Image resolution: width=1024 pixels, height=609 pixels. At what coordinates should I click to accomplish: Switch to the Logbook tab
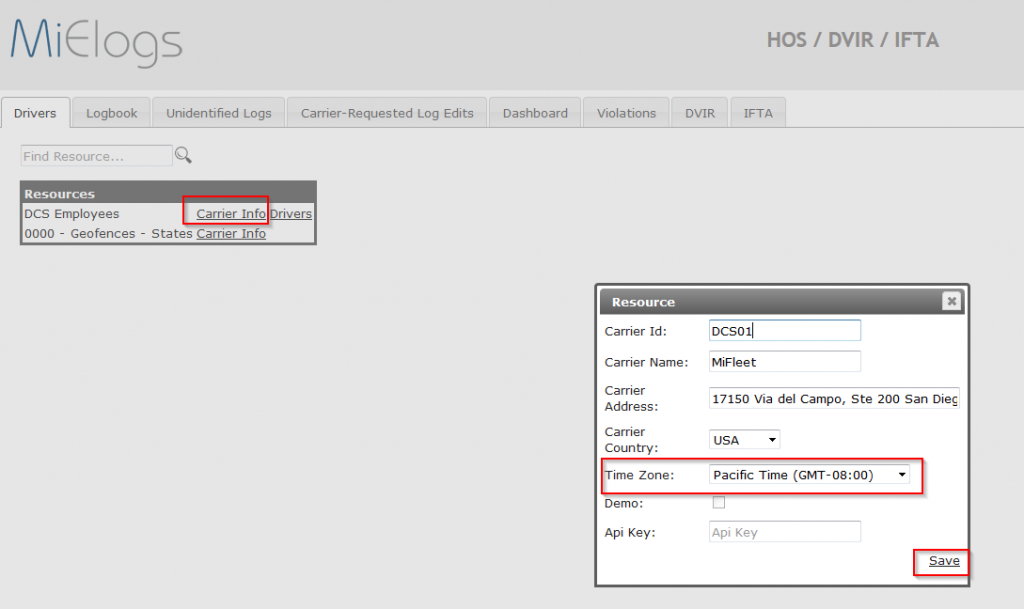pos(111,113)
